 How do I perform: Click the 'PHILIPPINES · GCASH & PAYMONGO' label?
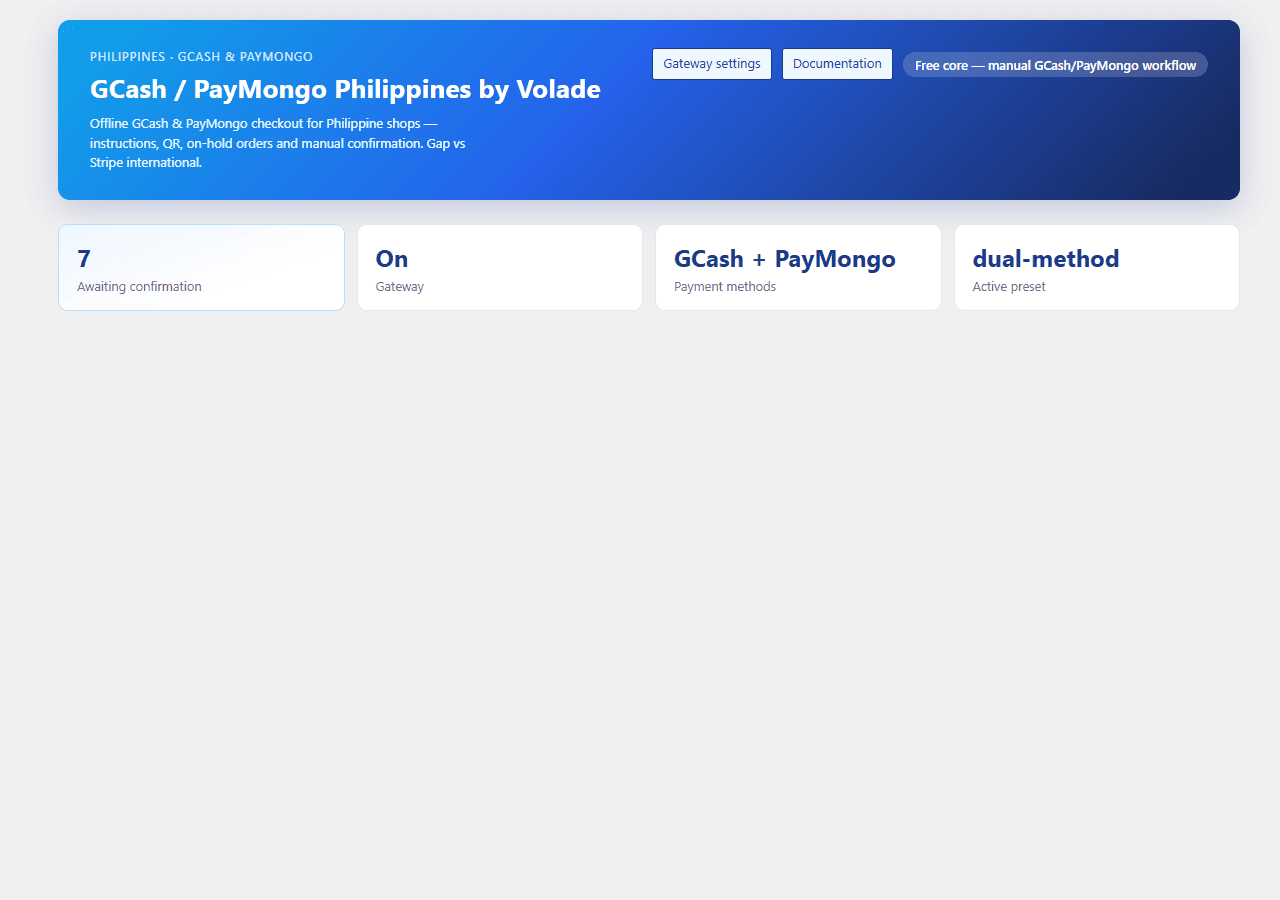coord(201,57)
